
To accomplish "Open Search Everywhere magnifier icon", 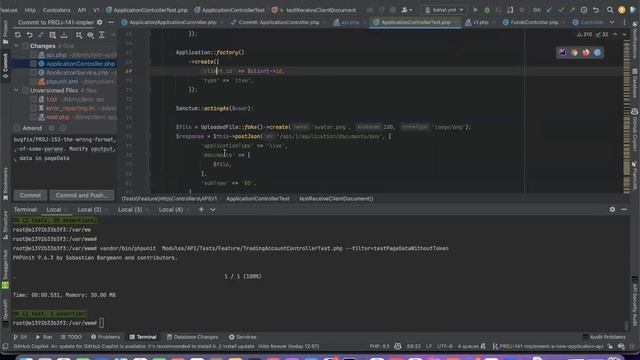I will point(610,10).
